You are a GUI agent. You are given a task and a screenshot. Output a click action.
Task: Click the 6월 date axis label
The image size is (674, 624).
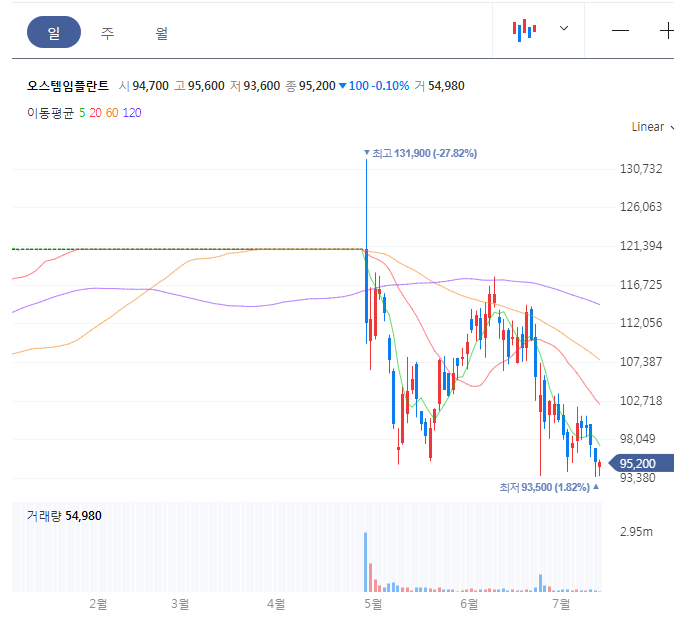[469, 604]
